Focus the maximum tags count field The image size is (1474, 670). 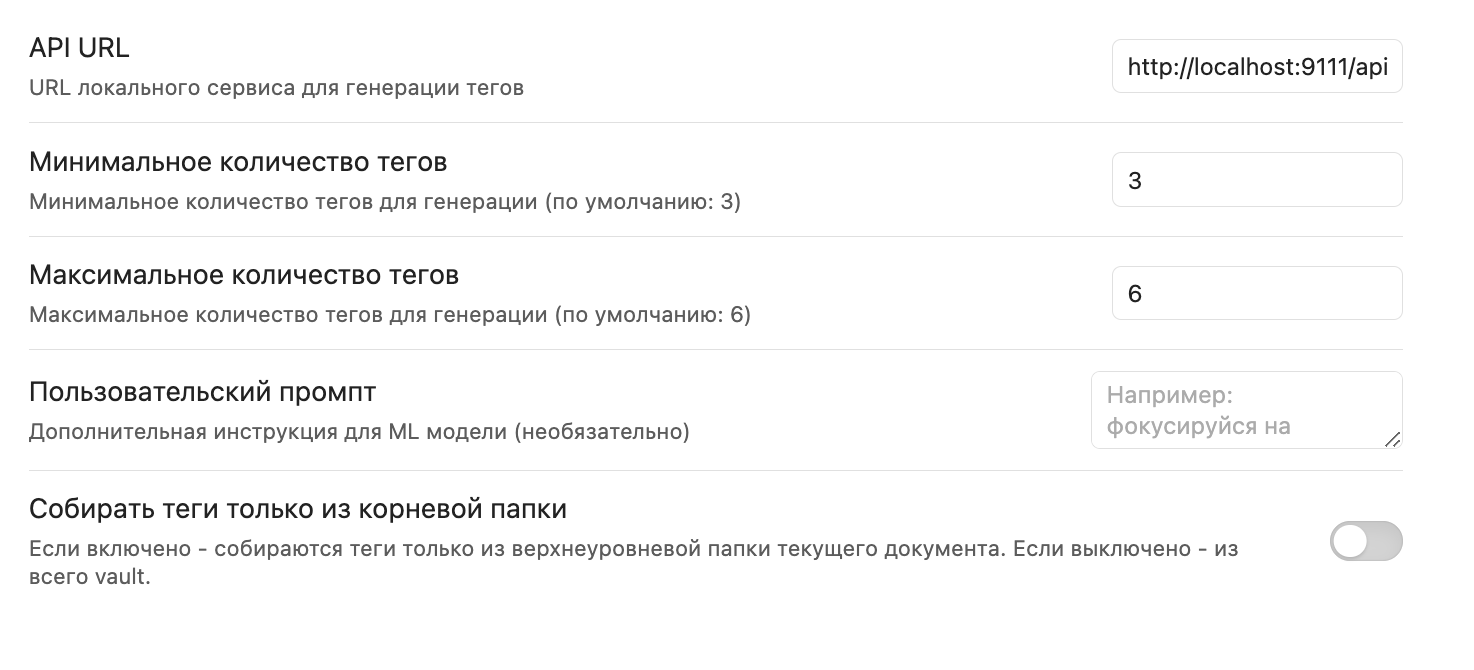coord(1256,293)
